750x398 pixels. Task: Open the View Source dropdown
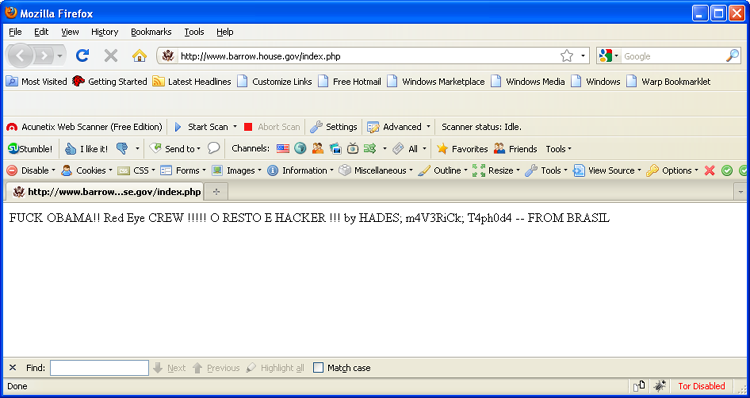(607, 170)
